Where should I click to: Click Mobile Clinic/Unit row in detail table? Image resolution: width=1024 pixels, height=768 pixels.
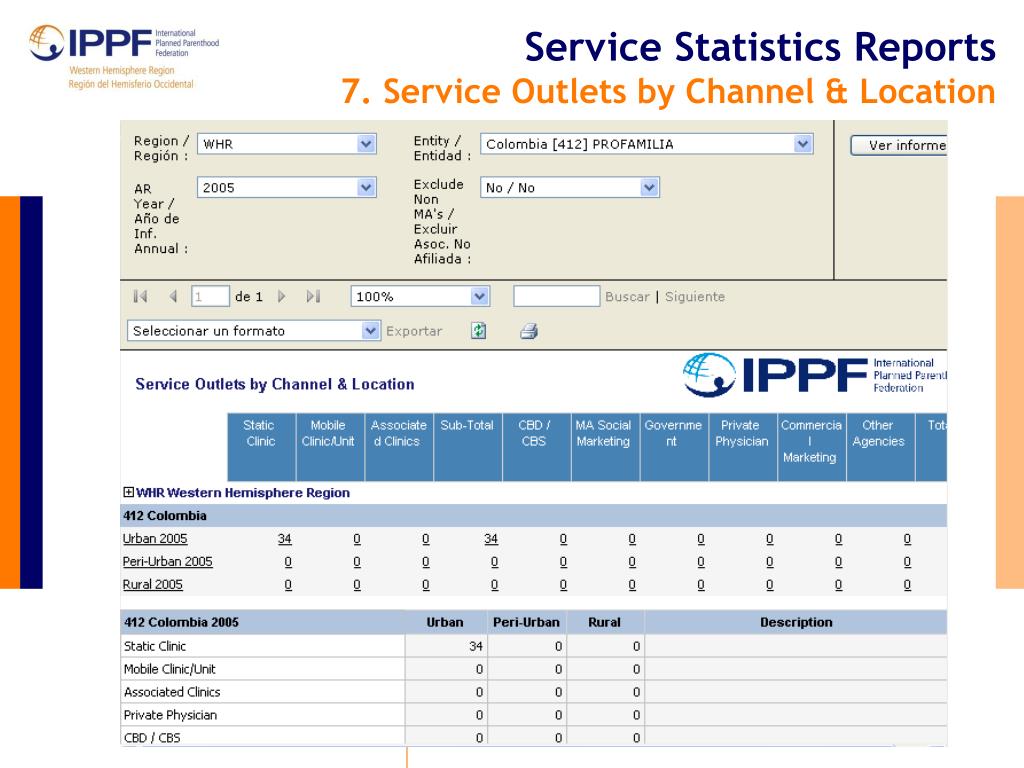[x=534, y=669]
